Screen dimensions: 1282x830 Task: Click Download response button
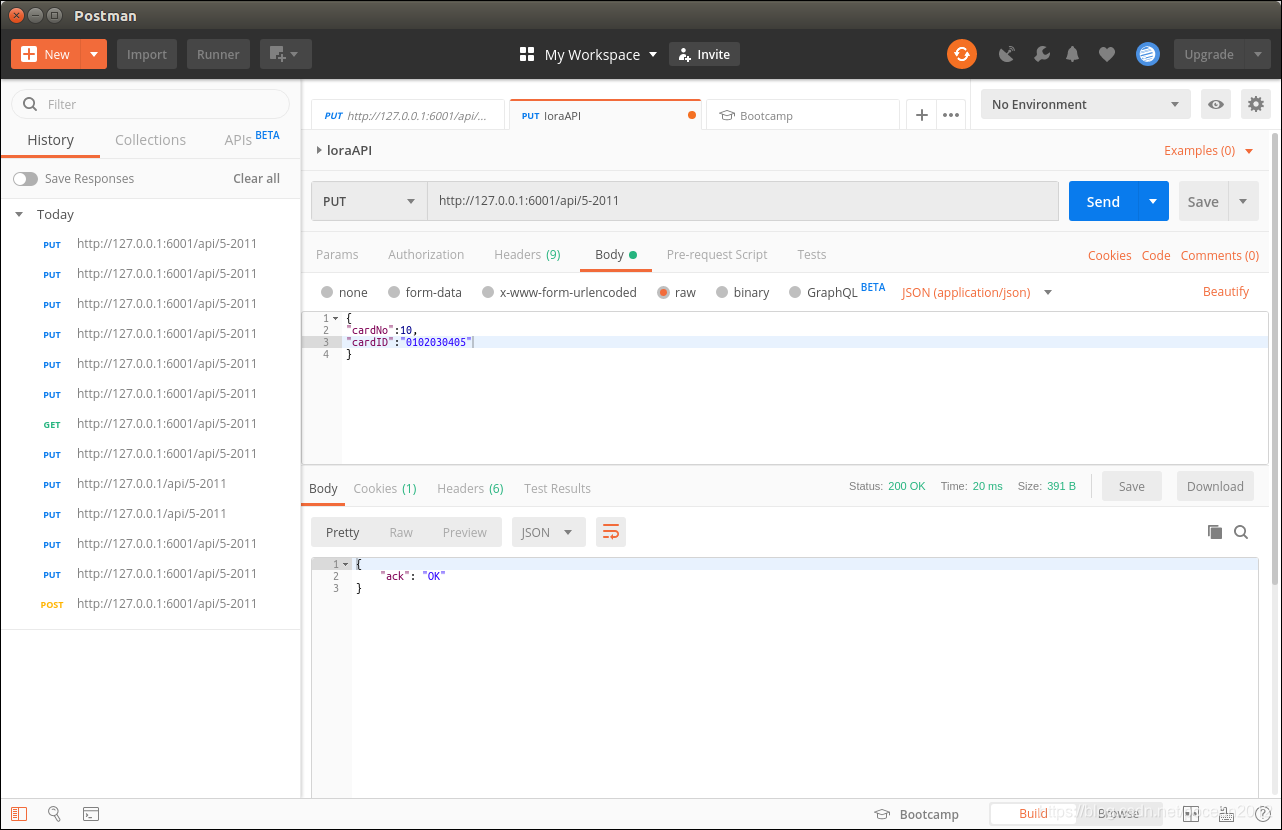click(1215, 486)
